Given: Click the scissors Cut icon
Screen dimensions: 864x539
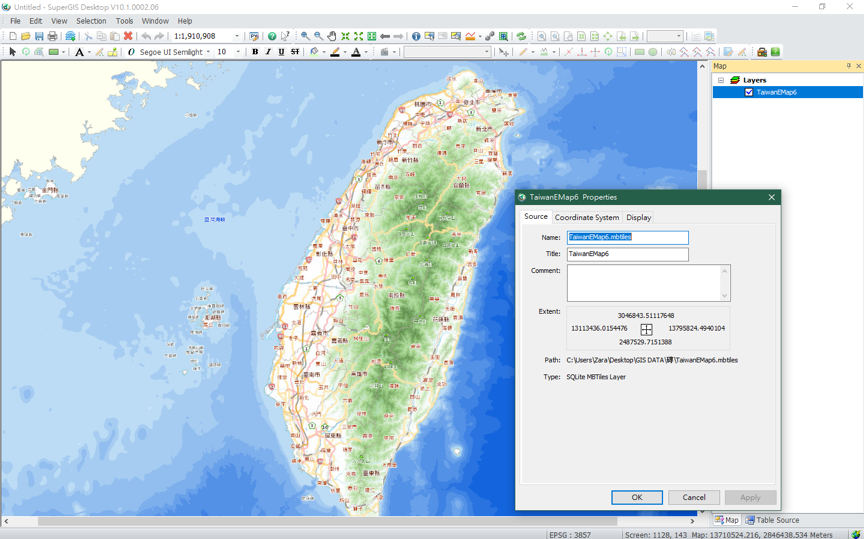Looking at the screenshot, I should pos(88,36).
